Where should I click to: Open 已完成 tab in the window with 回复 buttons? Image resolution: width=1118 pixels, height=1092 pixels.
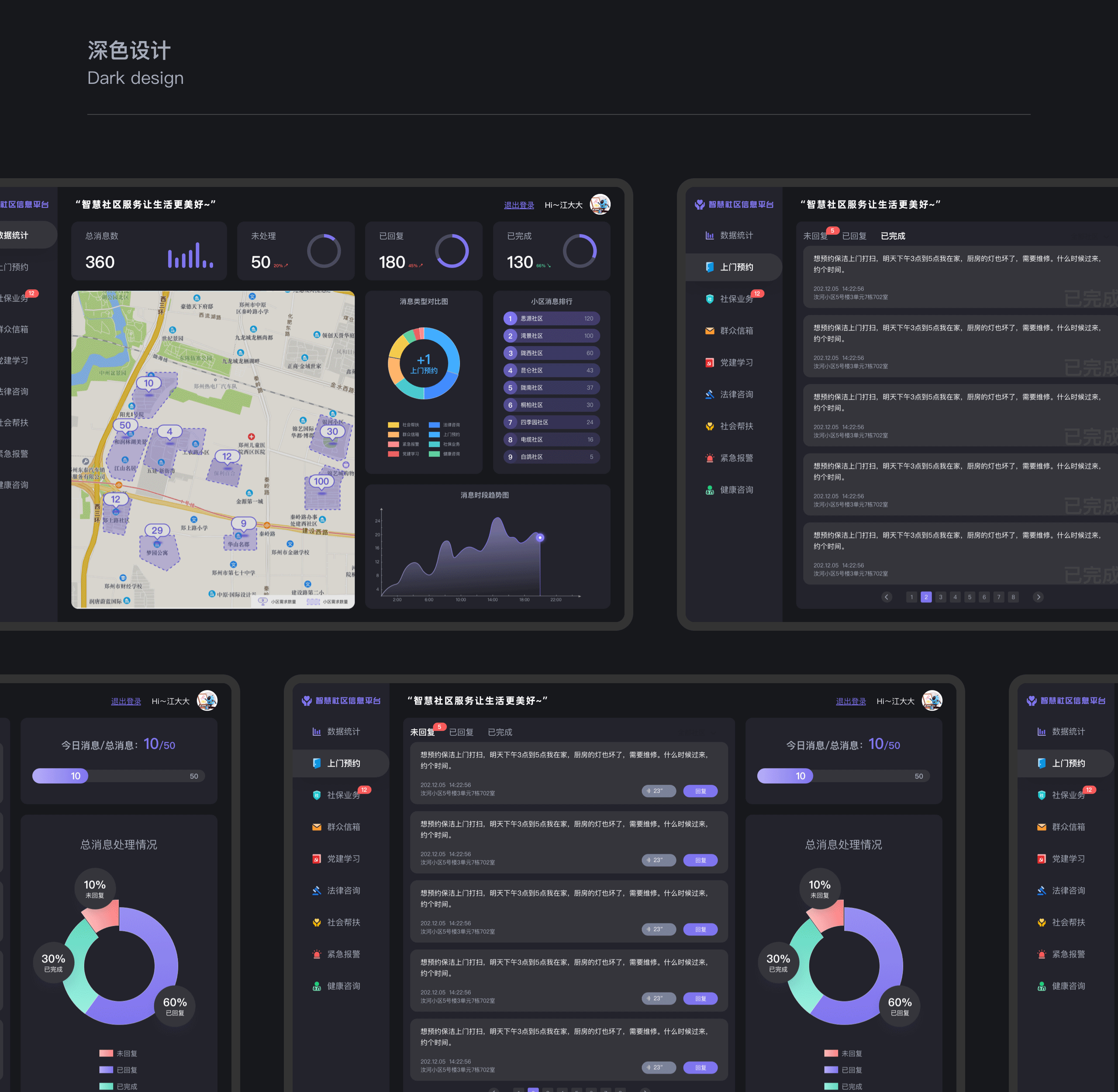[500, 732]
